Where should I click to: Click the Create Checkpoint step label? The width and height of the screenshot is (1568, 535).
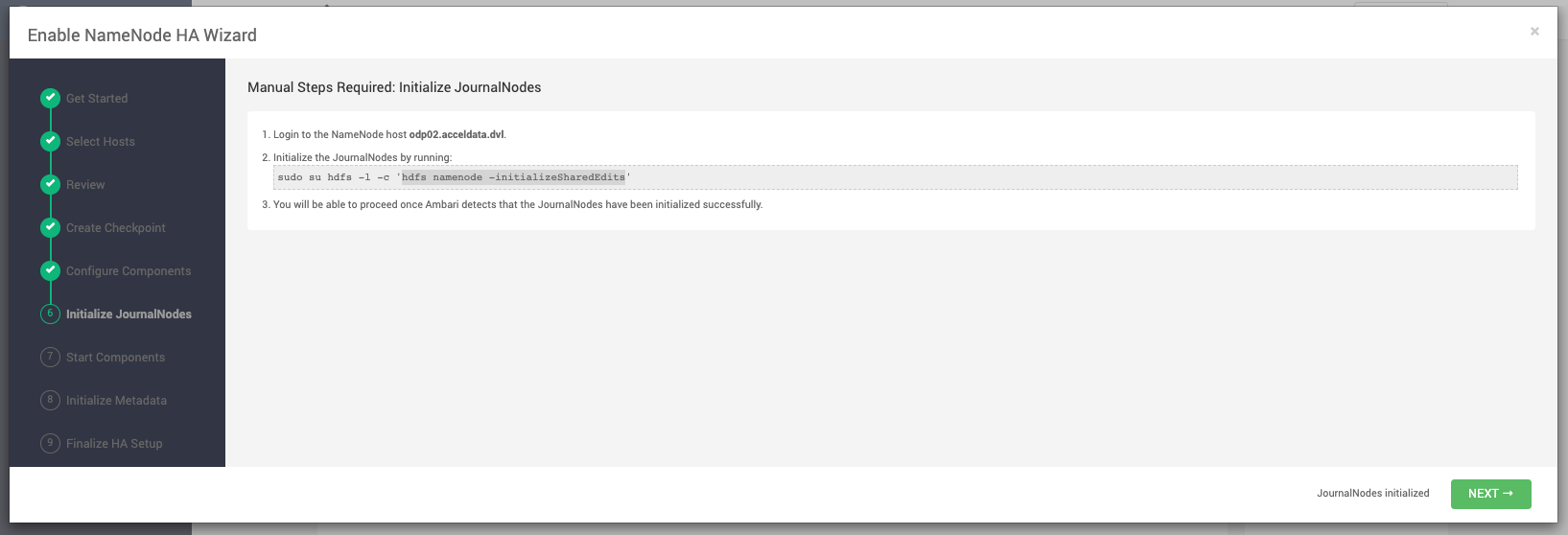pyautogui.click(x=115, y=228)
